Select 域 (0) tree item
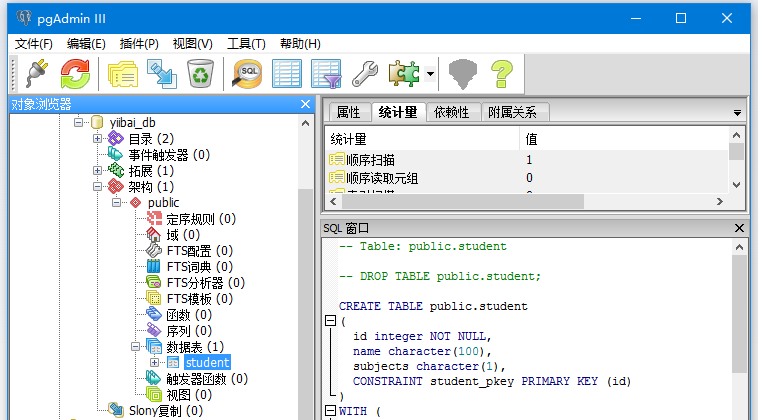Viewport: 758px width, 420px height. [183, 235]
